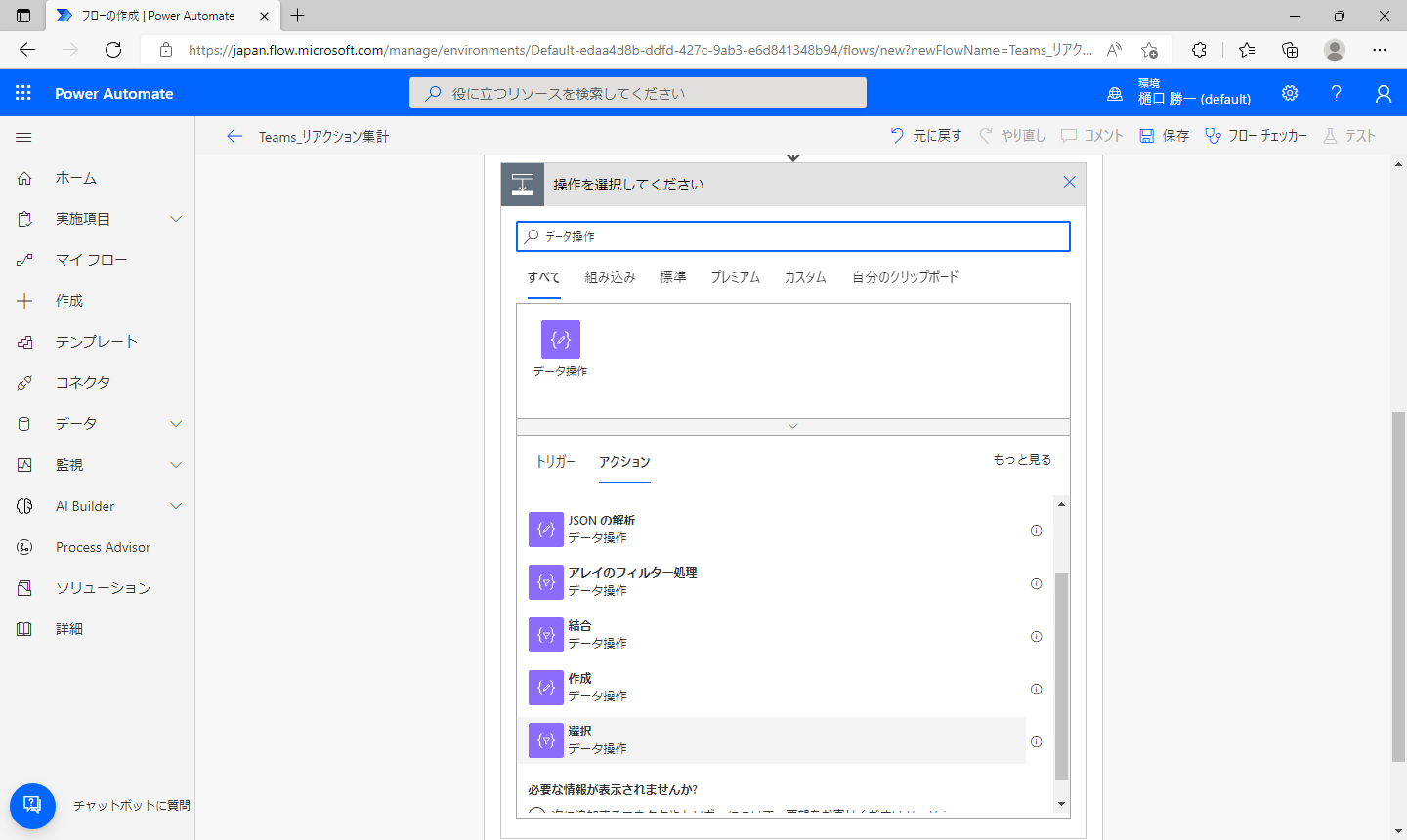Show info for 選択 action
1407x840 pixels.
[x=1036, y=742]
